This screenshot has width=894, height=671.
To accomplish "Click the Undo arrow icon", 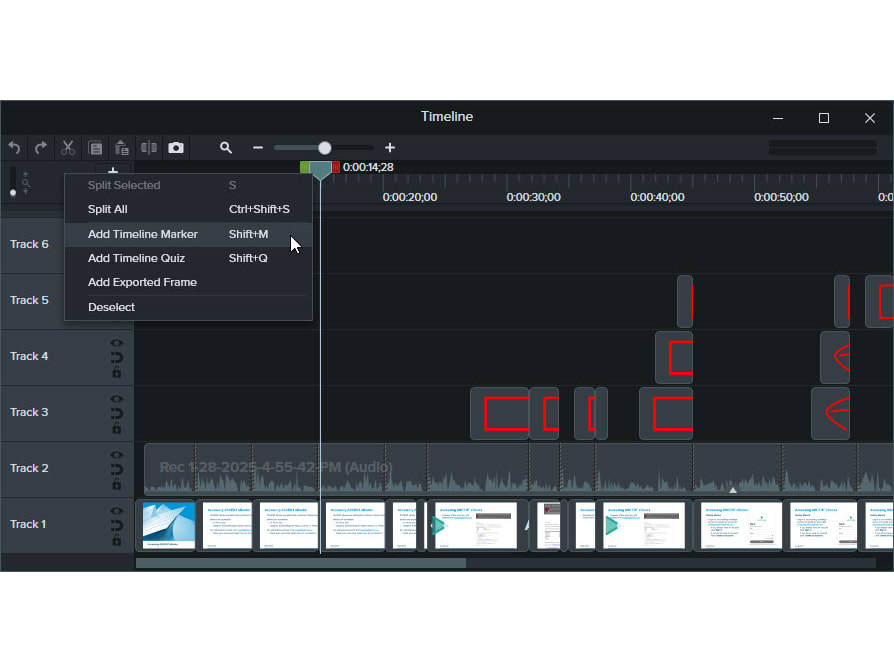I will pyautogui.click(x=14, y=148).
